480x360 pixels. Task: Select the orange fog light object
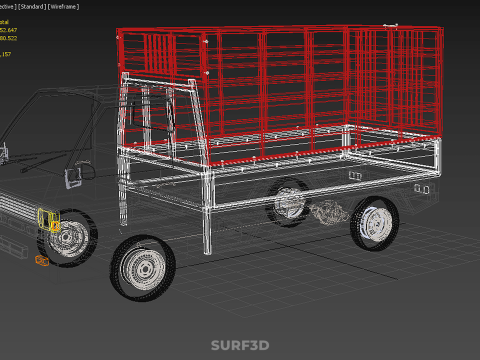pos(42,260)
